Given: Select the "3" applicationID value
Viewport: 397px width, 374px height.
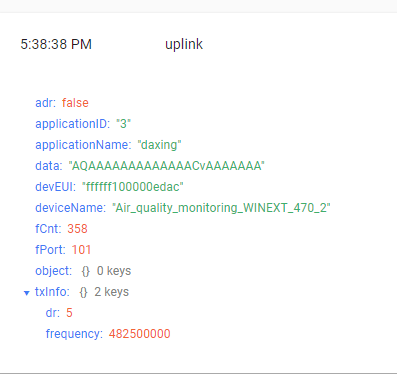Looking at the screenshot, I should click(124, 124).
